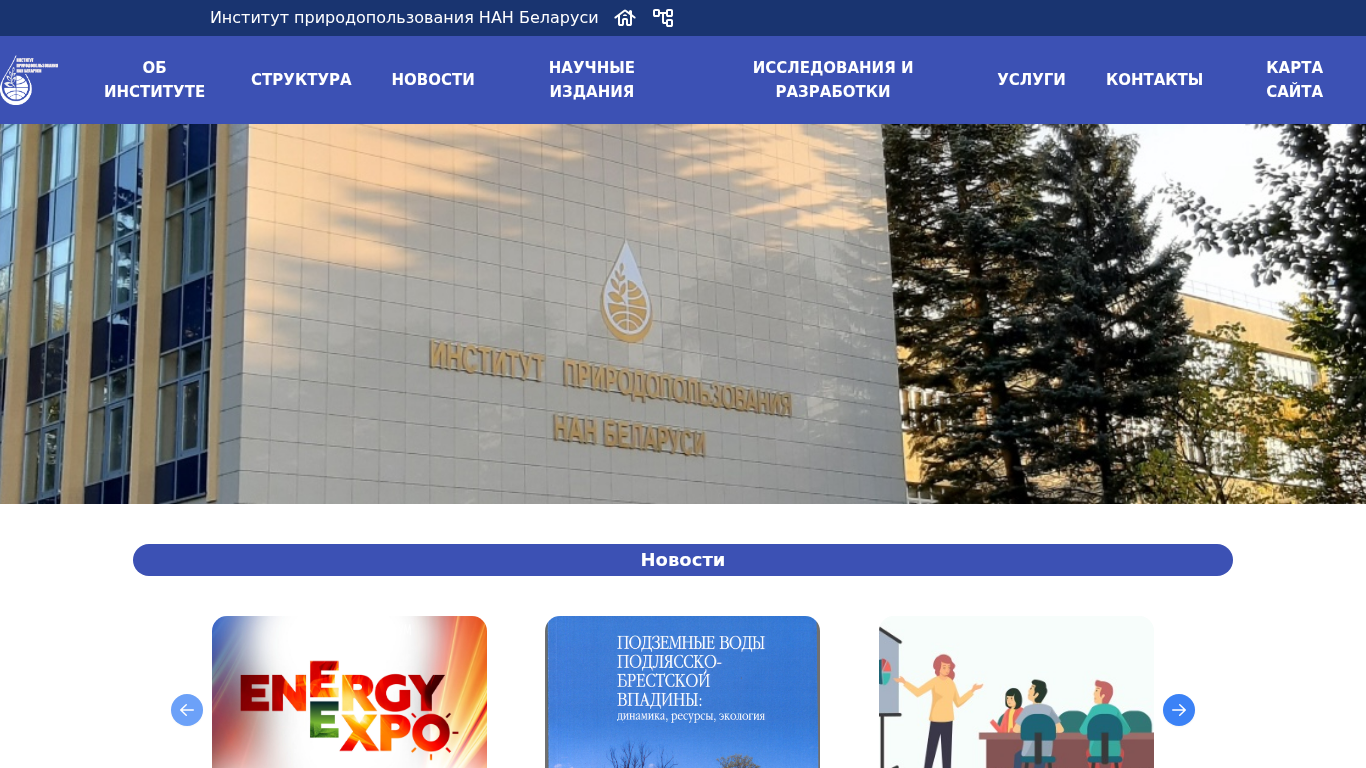Open the 'Контакты' page
The height and width of the screenshot is (768, 1366).
click(x=1154, y=80)
